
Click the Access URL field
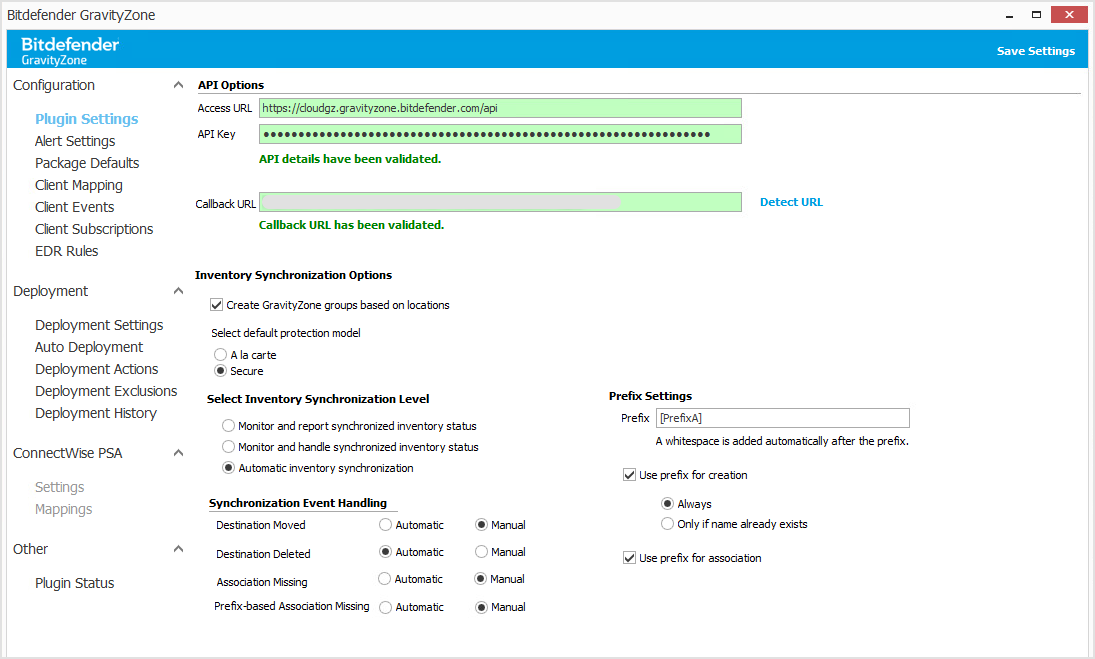tap(500, 108)
